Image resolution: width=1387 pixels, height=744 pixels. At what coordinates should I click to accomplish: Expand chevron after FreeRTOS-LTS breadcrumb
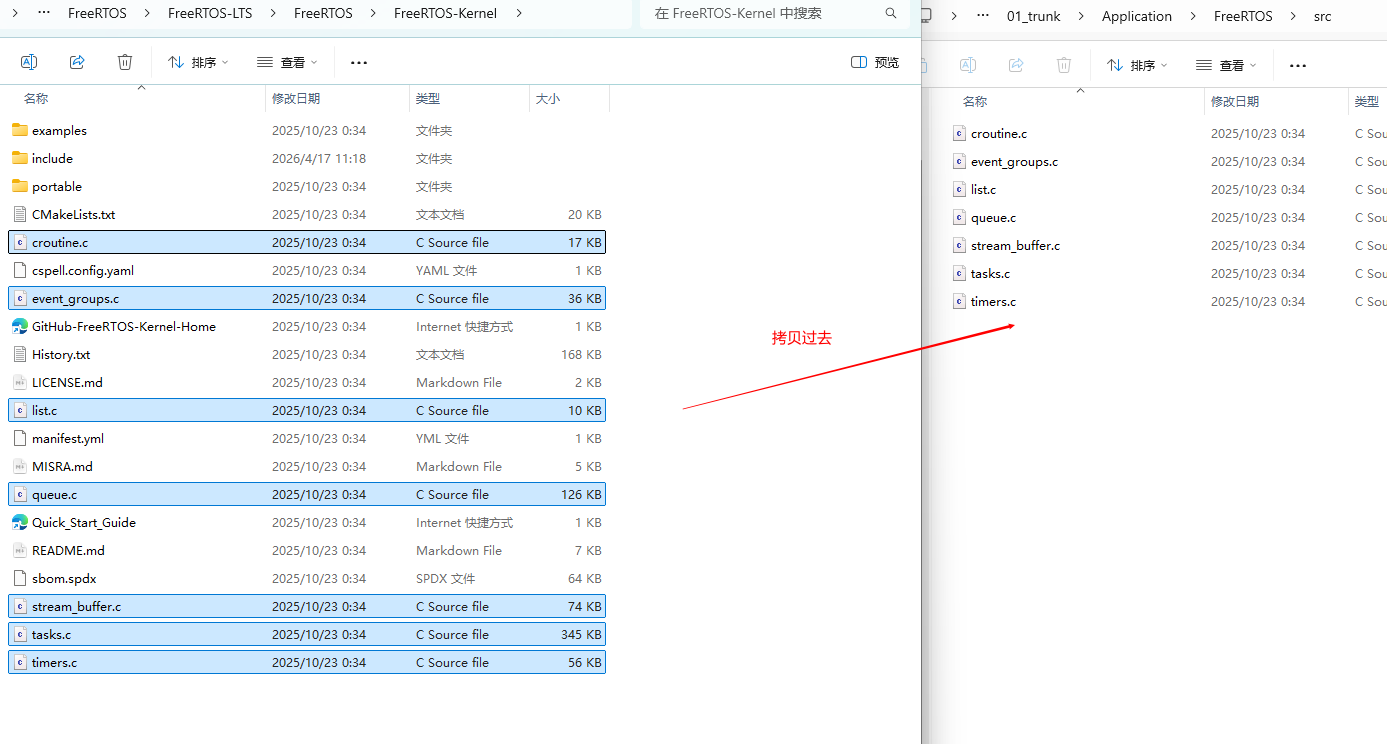click(x=273, y=13)
